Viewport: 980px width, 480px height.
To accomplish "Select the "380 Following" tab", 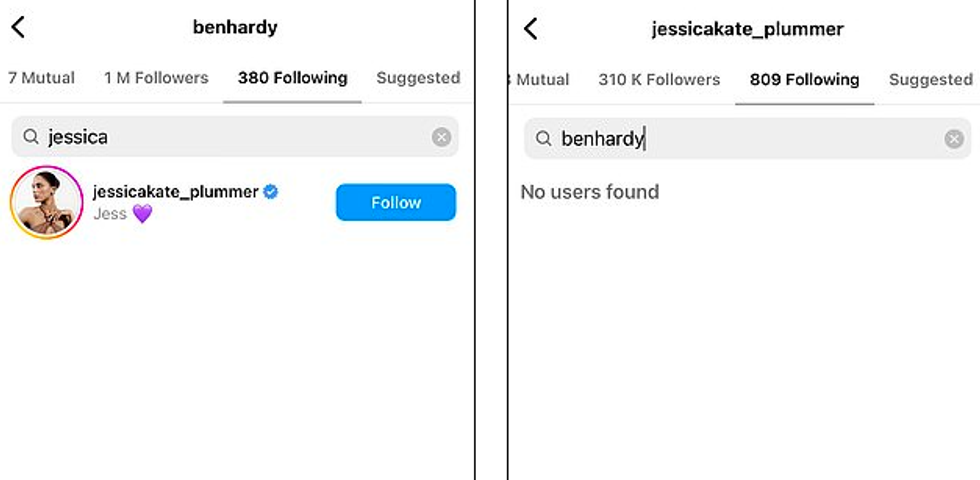I will (292, 78).
